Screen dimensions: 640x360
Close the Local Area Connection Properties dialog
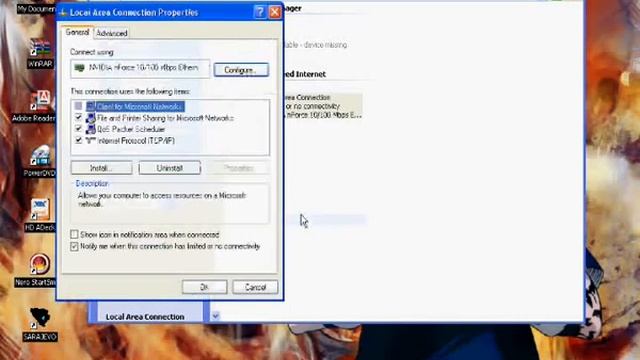(x=275, y=12)
